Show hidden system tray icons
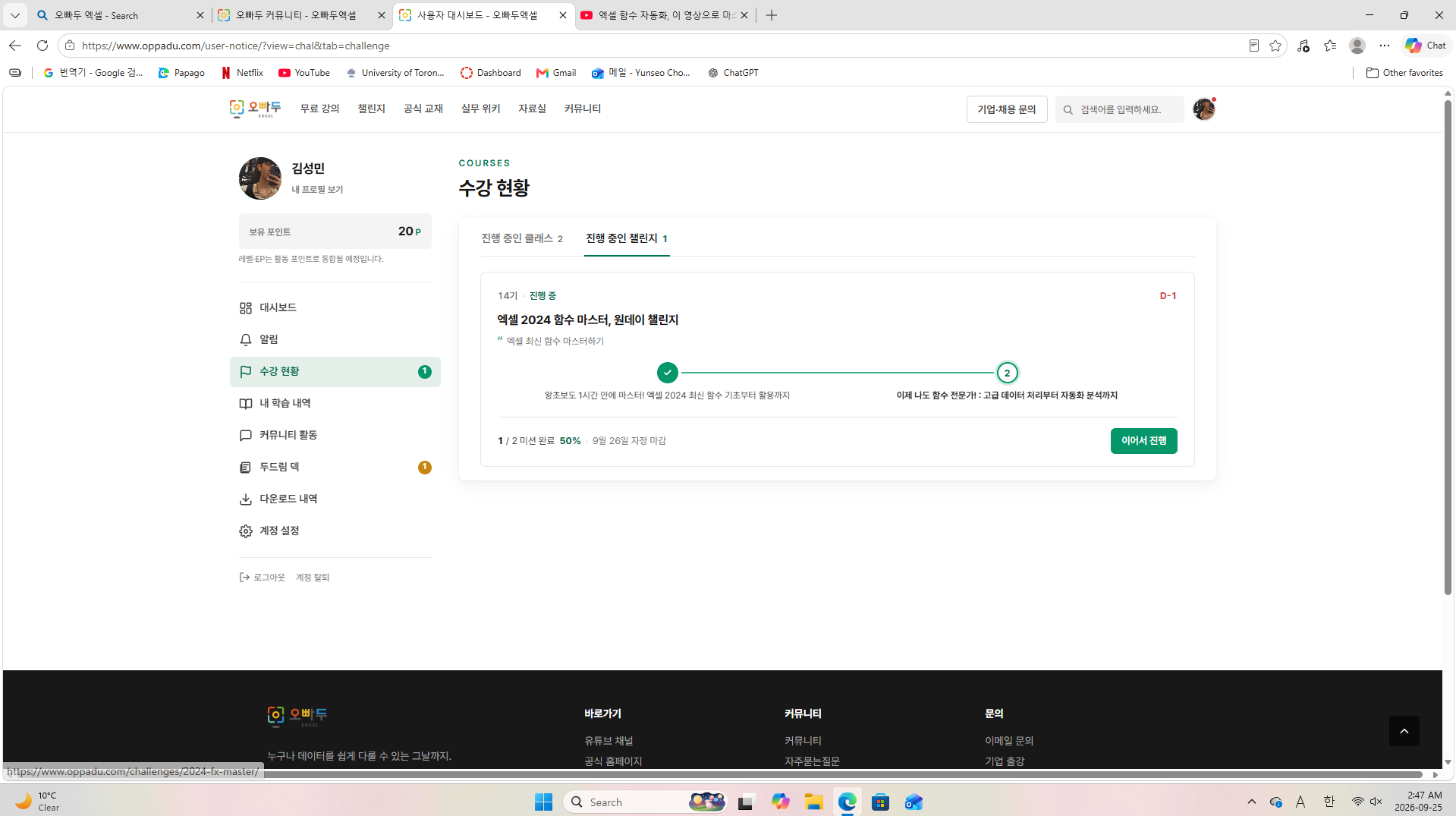 (1252, 802)
